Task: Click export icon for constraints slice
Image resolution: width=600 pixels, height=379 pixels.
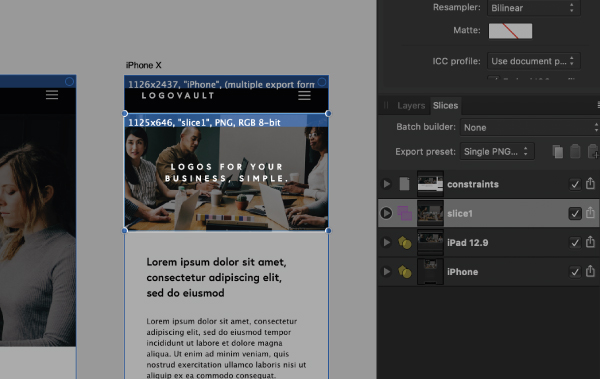Action: click(x=590, y=184)
